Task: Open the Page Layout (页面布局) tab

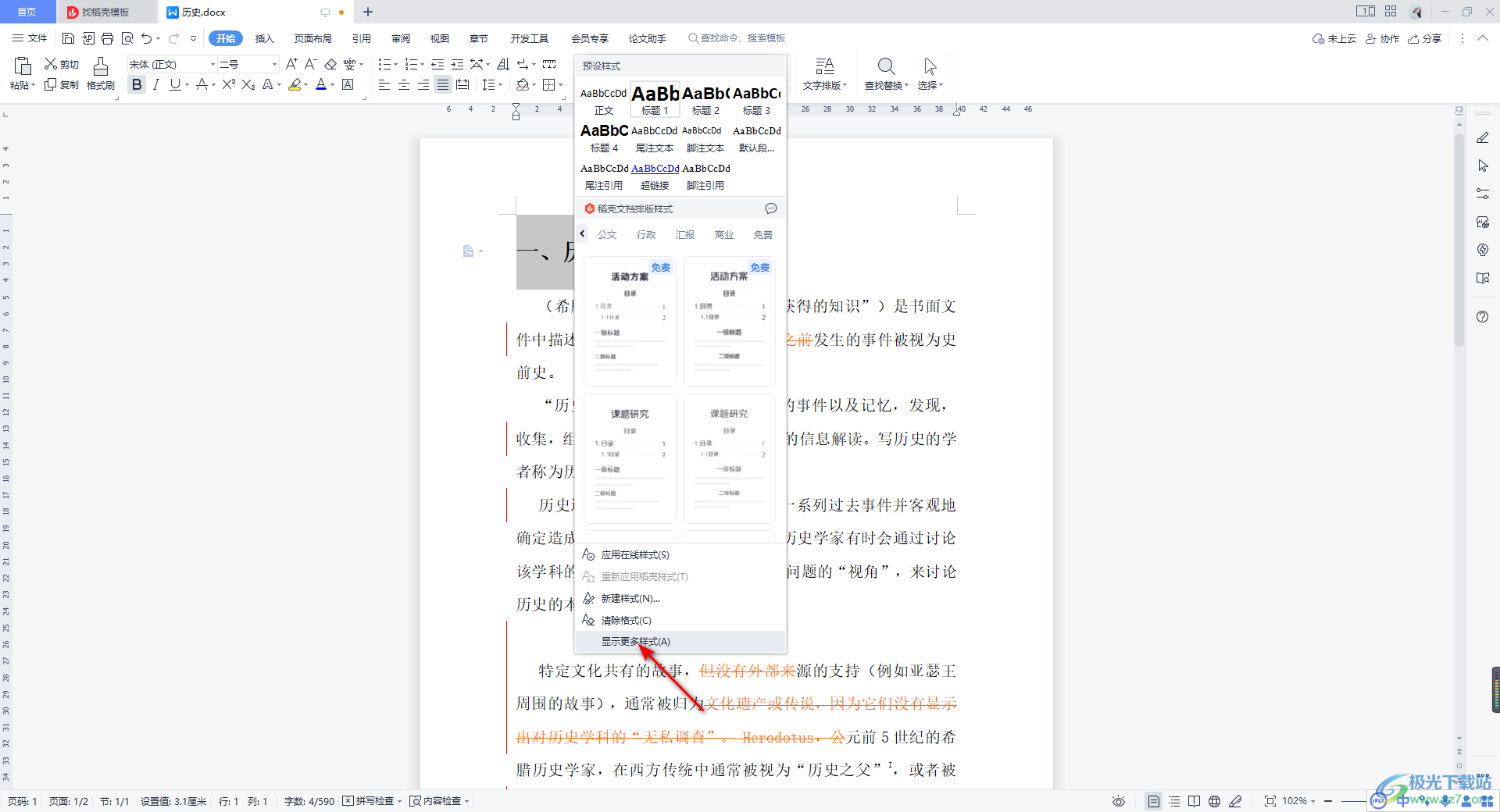Action: (x=312, y=38)
